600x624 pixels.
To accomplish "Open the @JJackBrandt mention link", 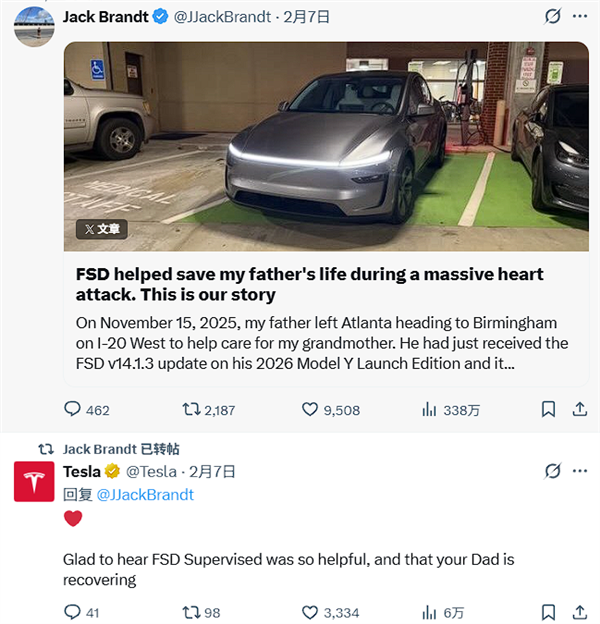I will click(144, 494).
